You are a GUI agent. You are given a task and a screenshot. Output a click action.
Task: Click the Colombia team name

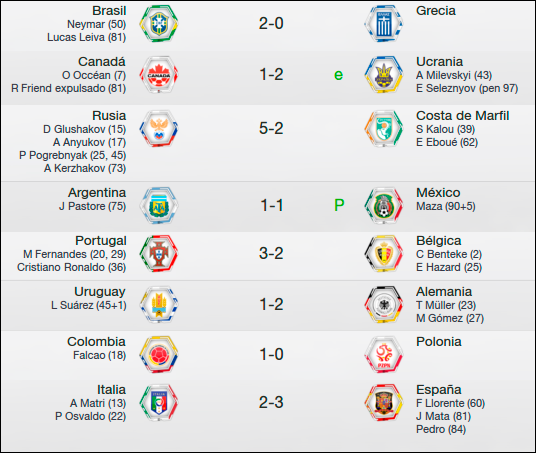pos(96,342)
